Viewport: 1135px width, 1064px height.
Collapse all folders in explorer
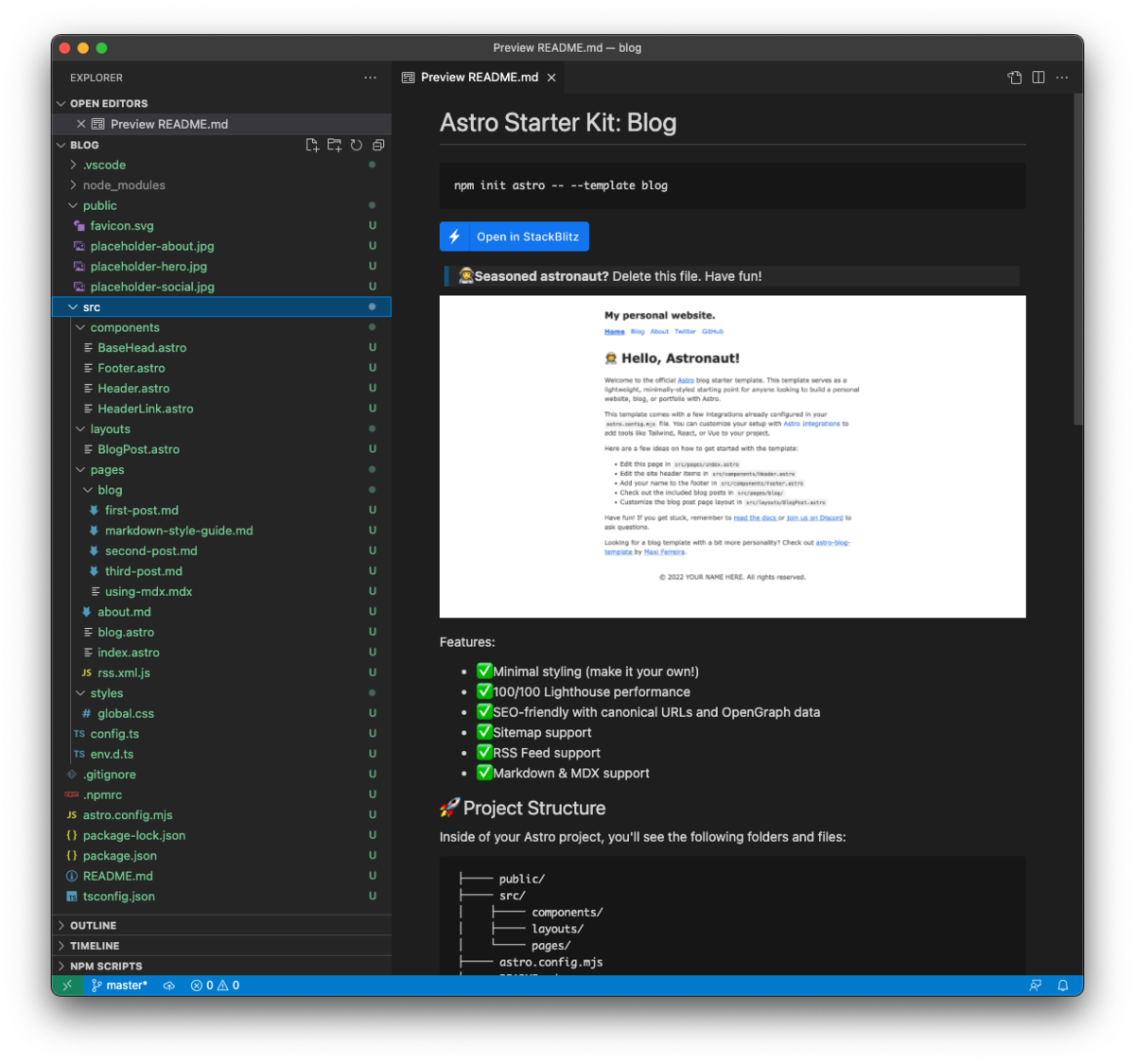pyautogui.click(x=378, y=145)
